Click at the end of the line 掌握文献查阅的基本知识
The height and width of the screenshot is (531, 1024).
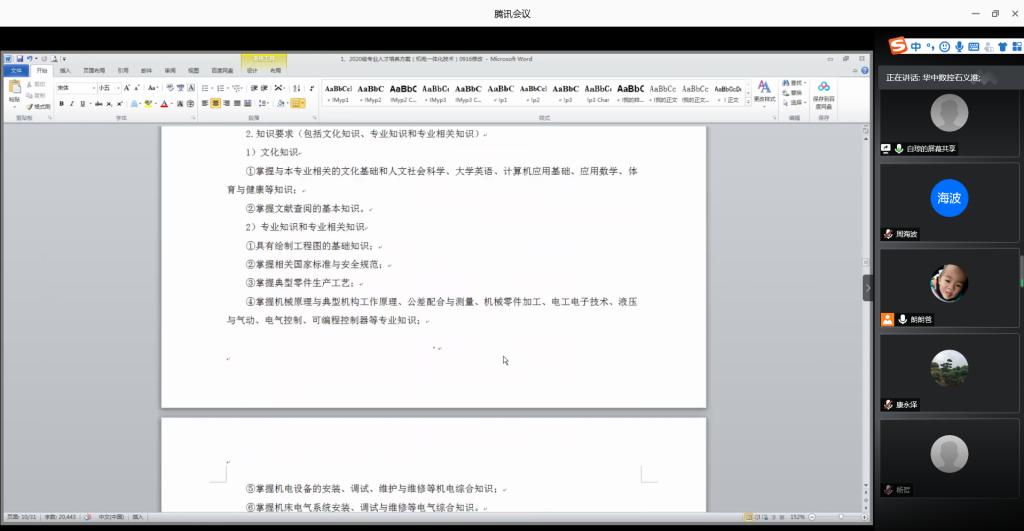(368, 209)
